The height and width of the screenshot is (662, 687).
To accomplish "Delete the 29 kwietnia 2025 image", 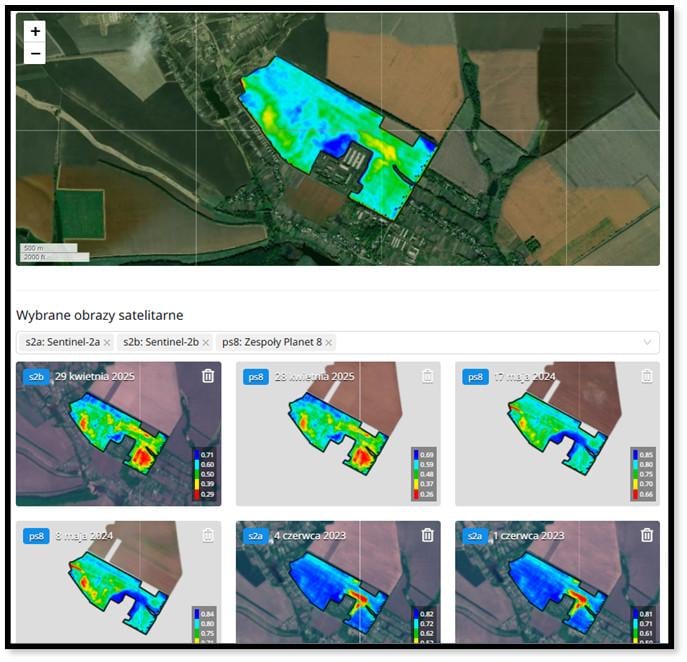I will click(208, 376).
